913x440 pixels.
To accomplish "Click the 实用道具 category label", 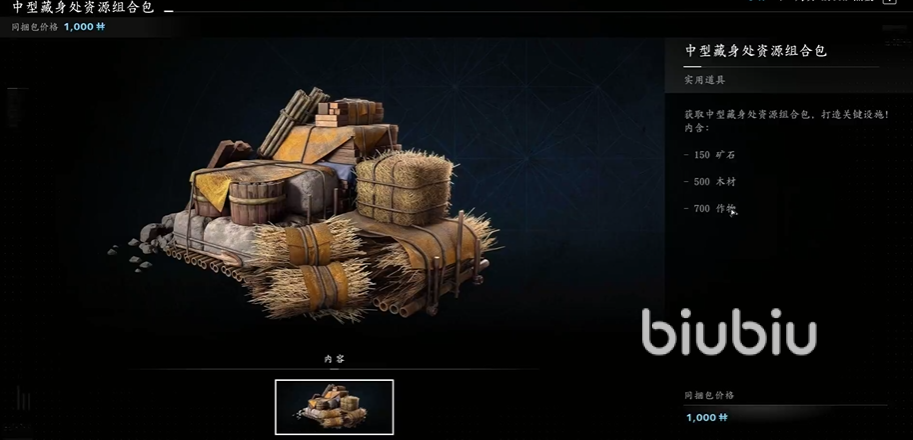I will click(x=705, y=80).
